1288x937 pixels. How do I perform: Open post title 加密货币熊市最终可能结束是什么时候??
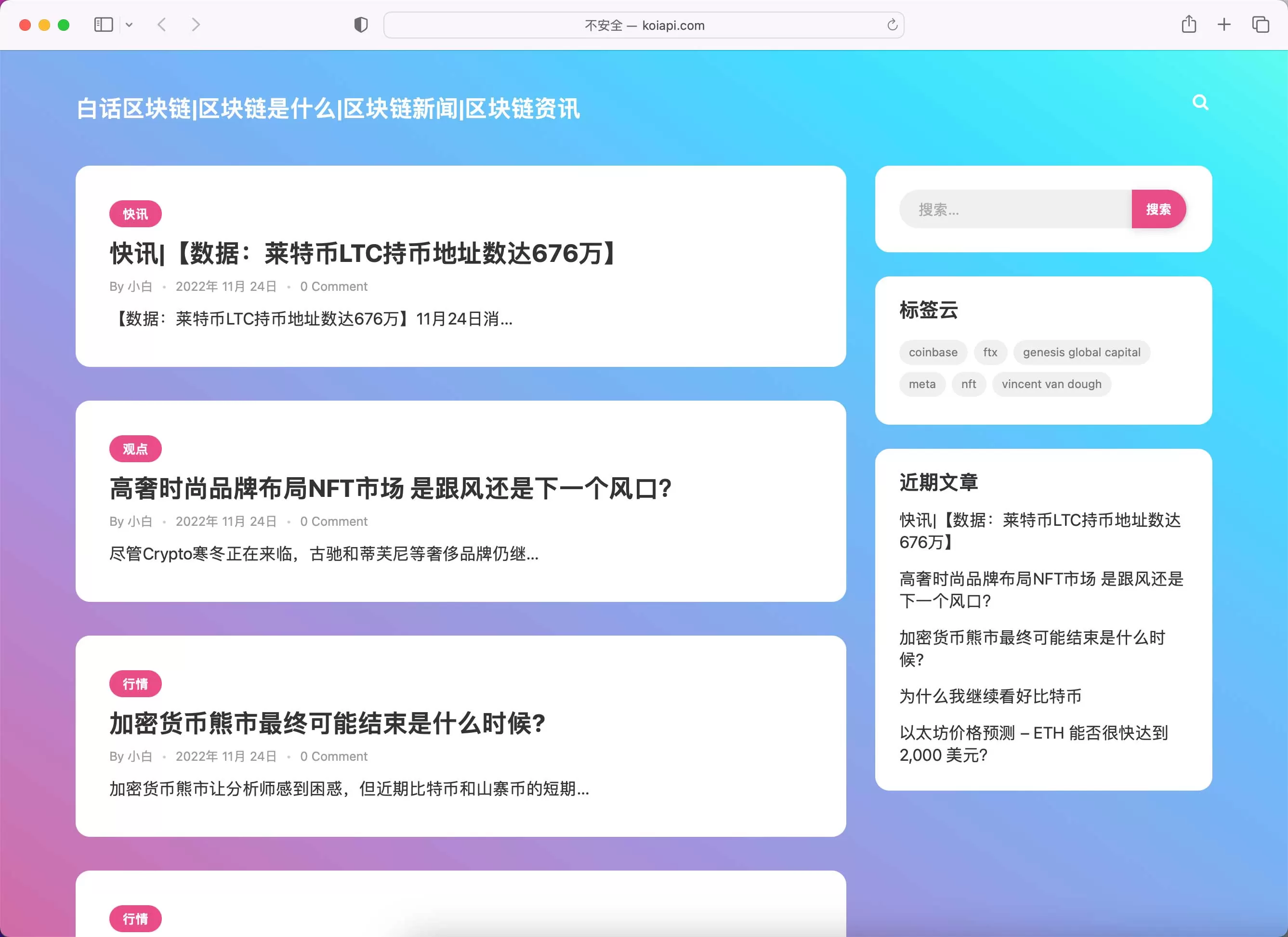click(328, 723)
